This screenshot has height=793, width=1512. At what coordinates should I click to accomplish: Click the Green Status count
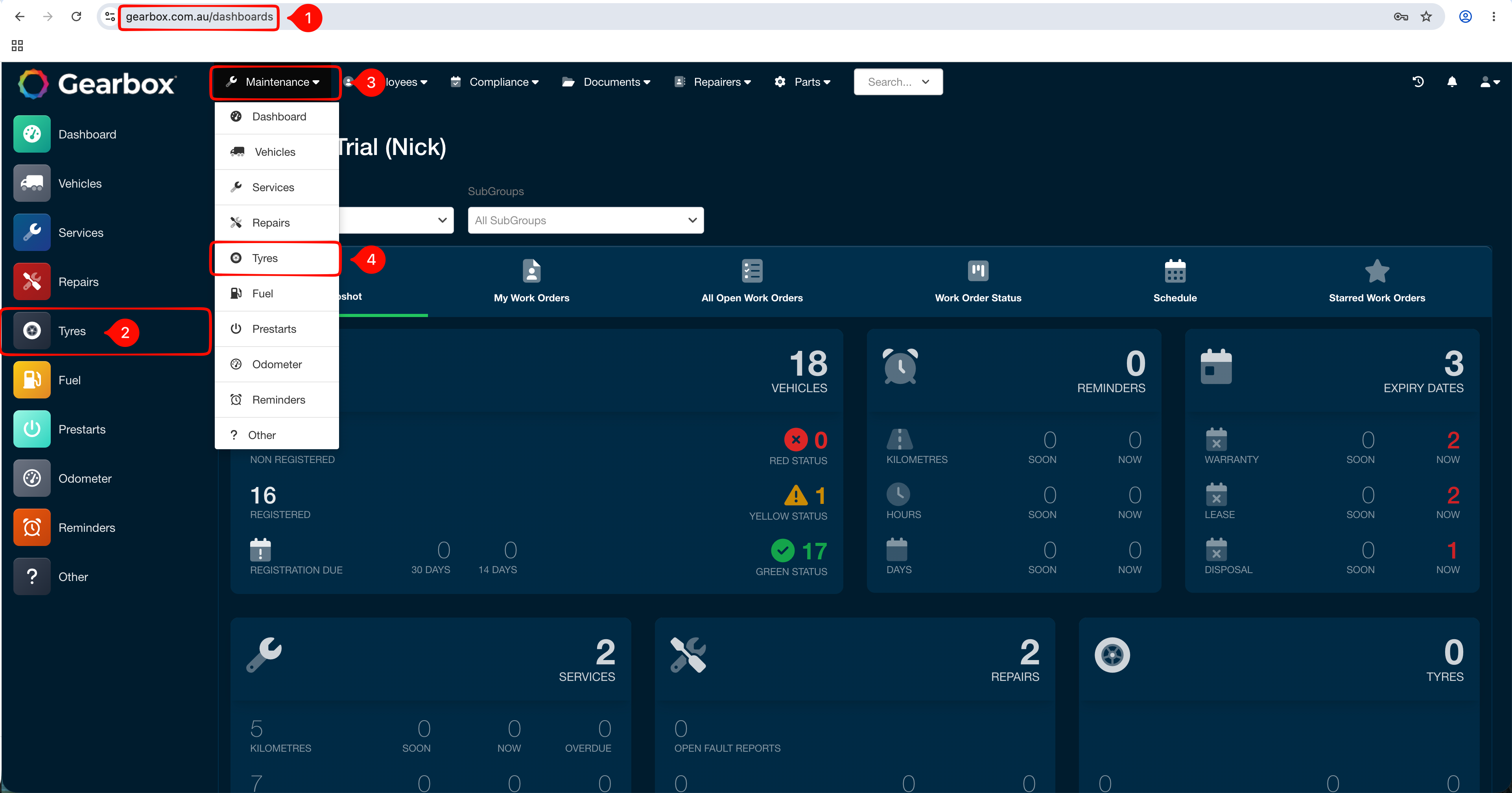click(x=814, y=551)
